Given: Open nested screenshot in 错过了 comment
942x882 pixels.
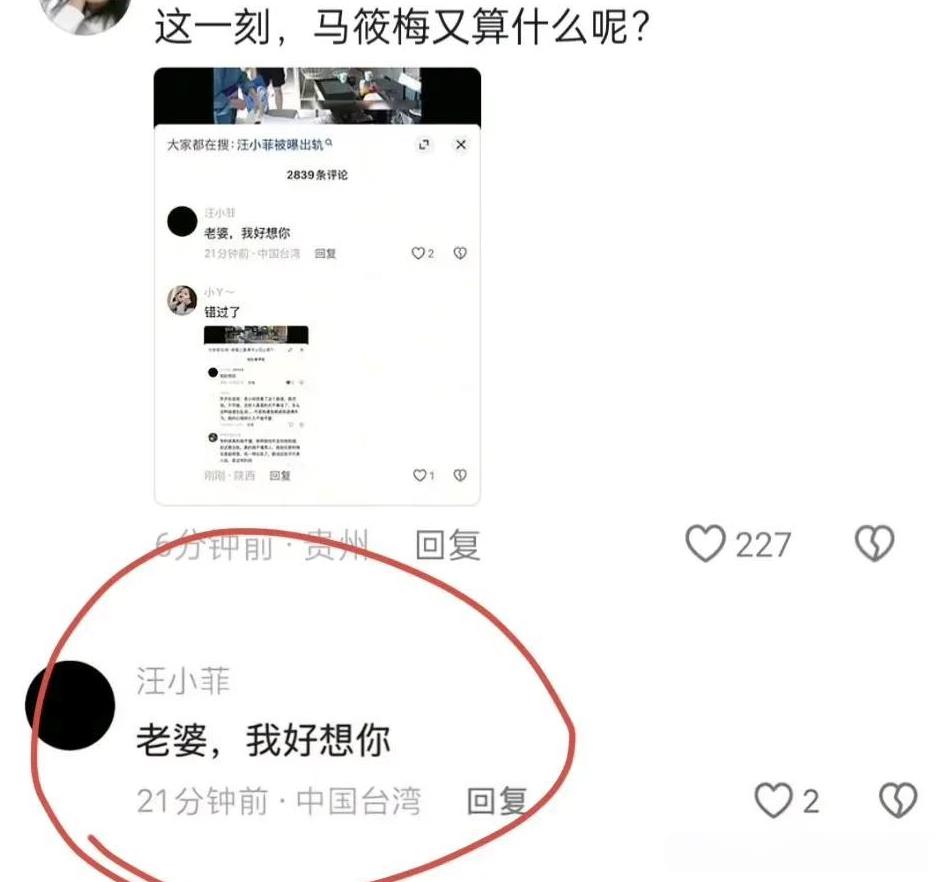Looking at the screenshot, I should tap(256, 394).
